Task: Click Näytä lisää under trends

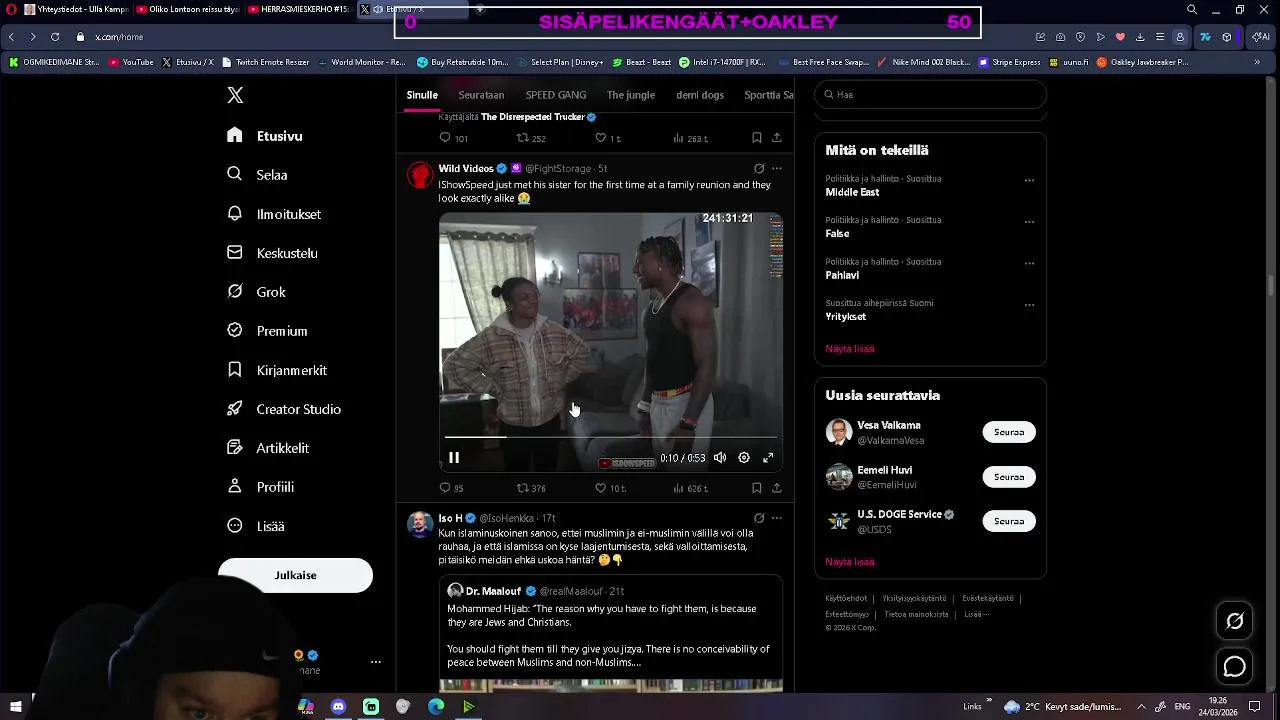Action: tap(850, 349)
